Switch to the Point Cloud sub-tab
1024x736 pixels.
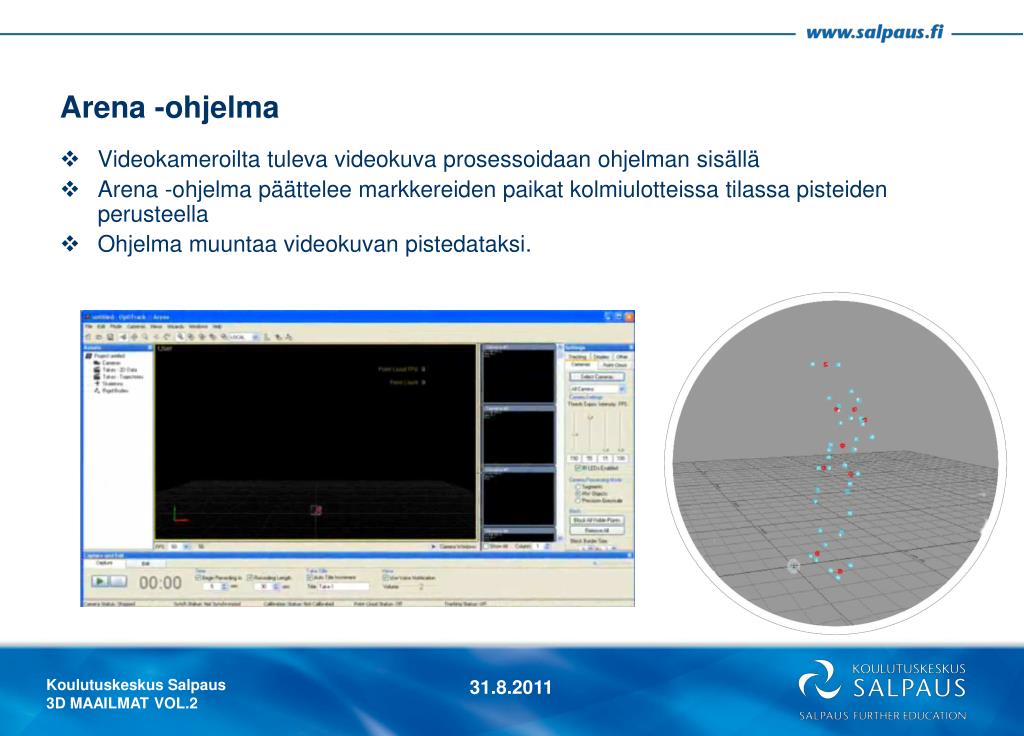[x=615, y=365]
